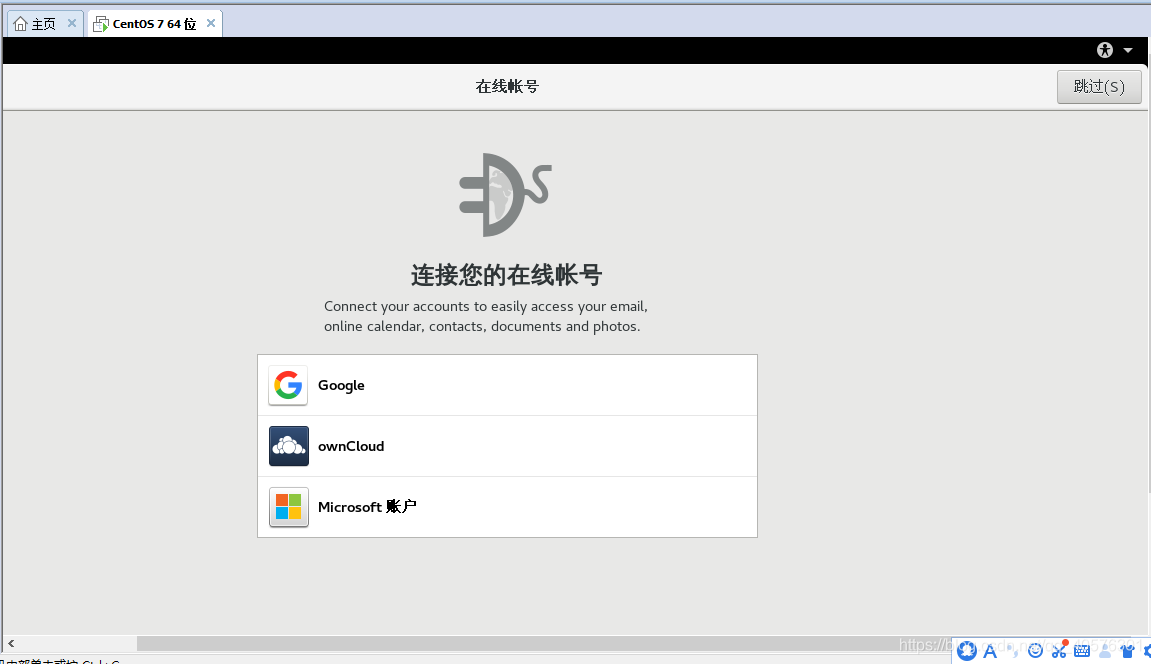Open the accessibility menu icon in top bar
1151x664 pixels.
click(1105, 50)
